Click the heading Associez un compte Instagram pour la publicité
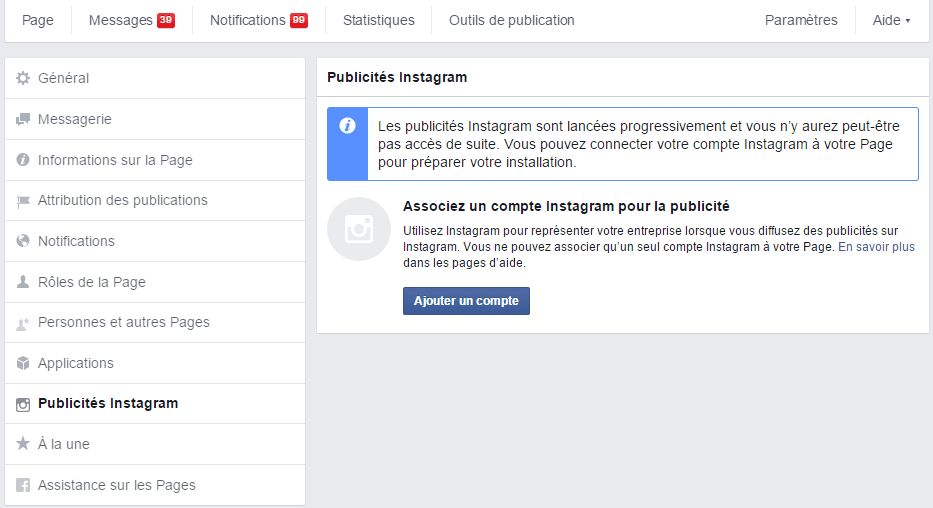933x508 pixels. (x=566, y=206)
